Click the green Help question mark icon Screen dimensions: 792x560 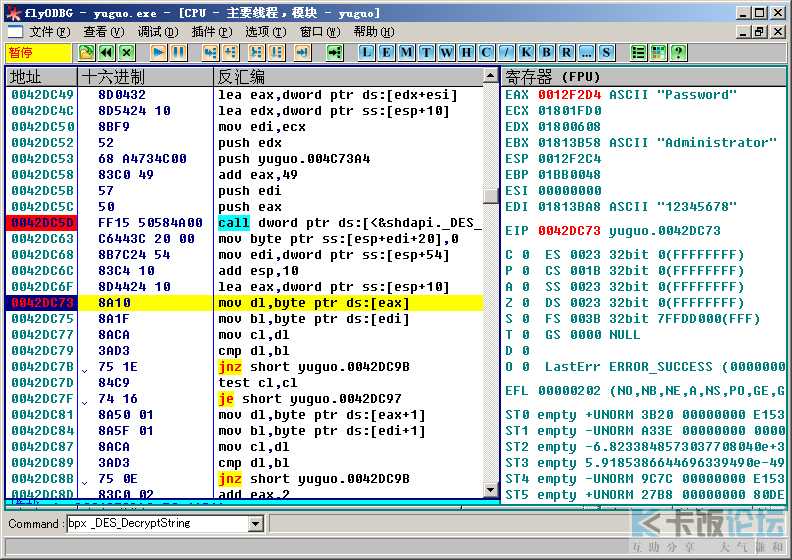678,53
